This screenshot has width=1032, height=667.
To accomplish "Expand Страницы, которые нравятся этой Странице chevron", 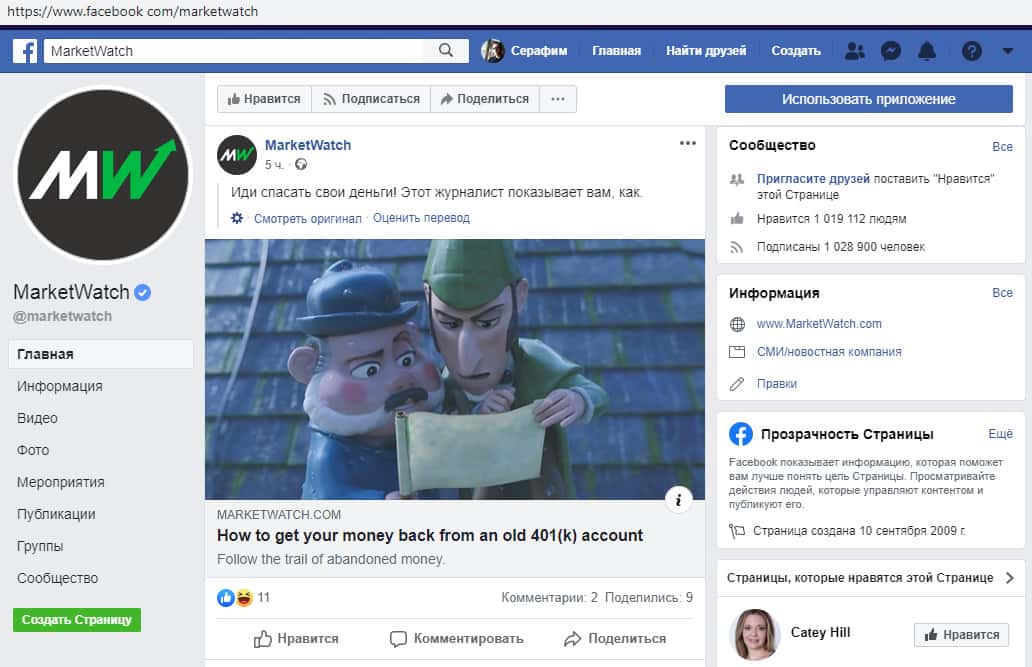I will pyautogui.click(x=1010, y=577).
